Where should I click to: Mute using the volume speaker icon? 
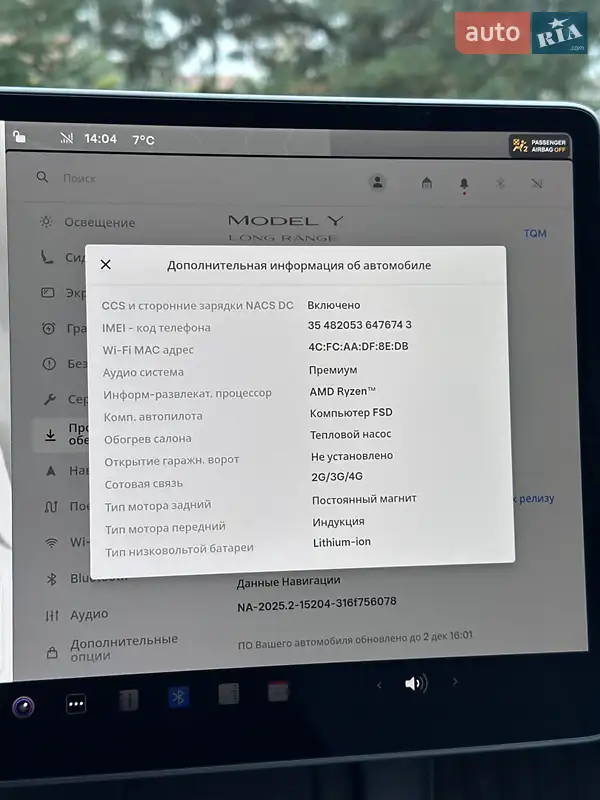pos(415,684)
